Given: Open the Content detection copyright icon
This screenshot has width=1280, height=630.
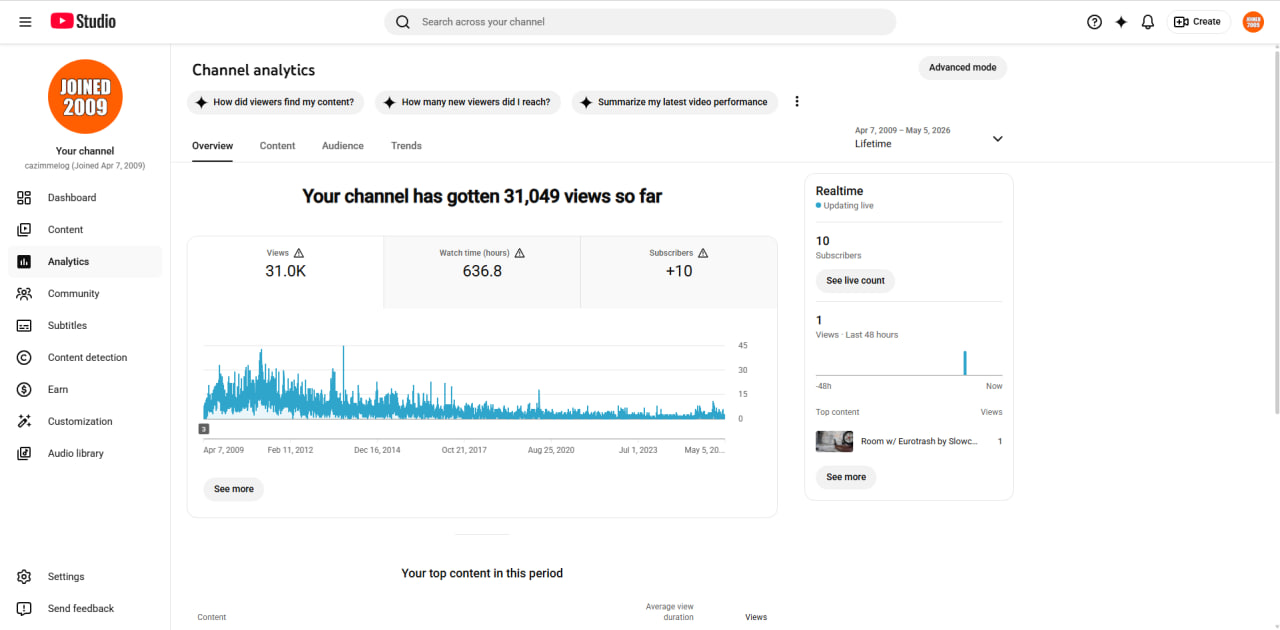Looking at the screenshot, I should [x=25, y=357].
